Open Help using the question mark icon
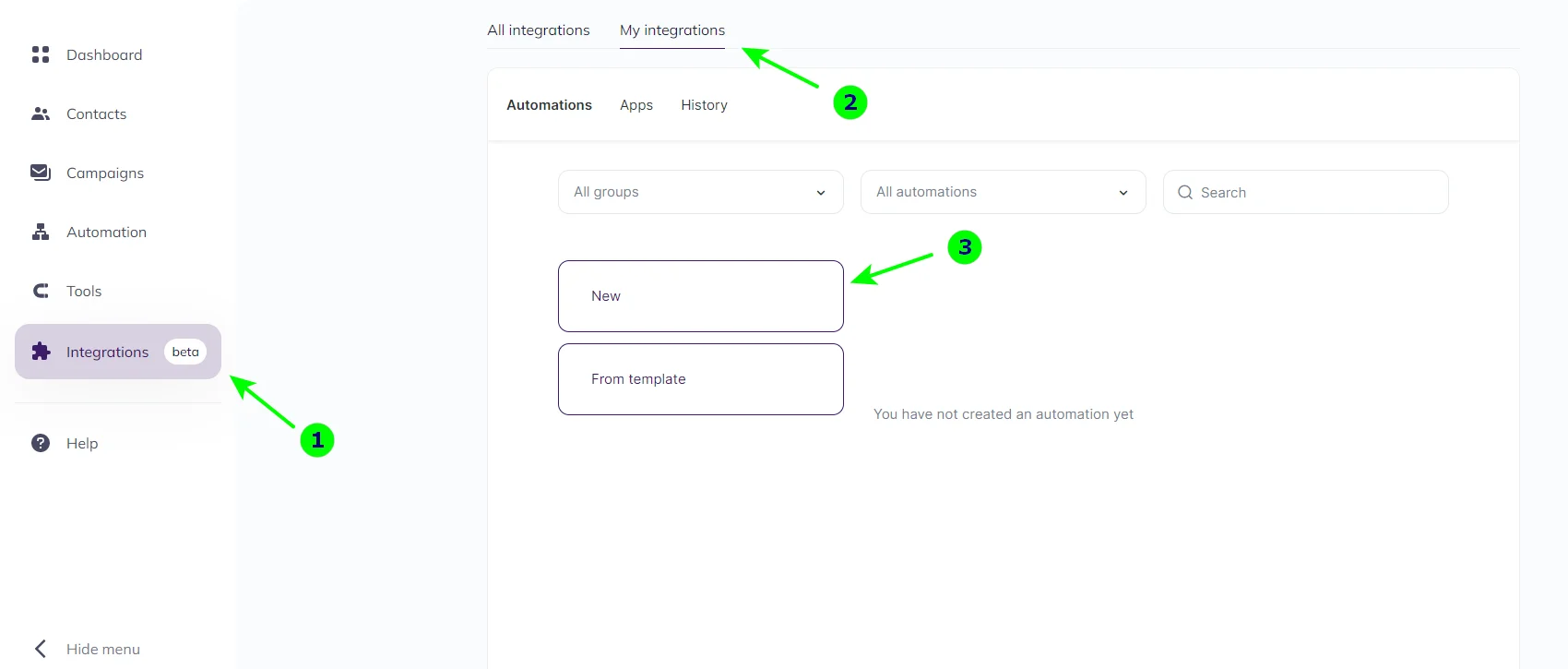The height and width of the screenshot is (669, 1568). [40, 443]
